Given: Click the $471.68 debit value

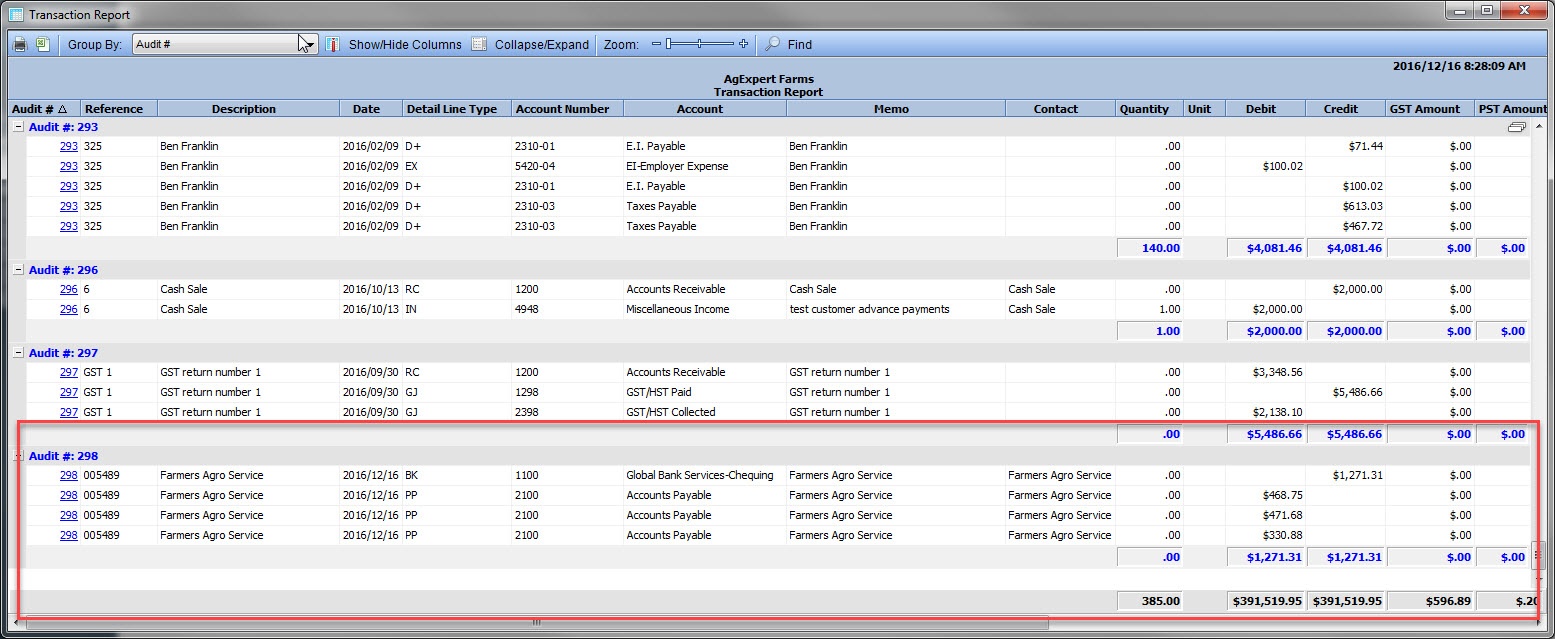Looking at the screenshot, I should [1283, 515].
